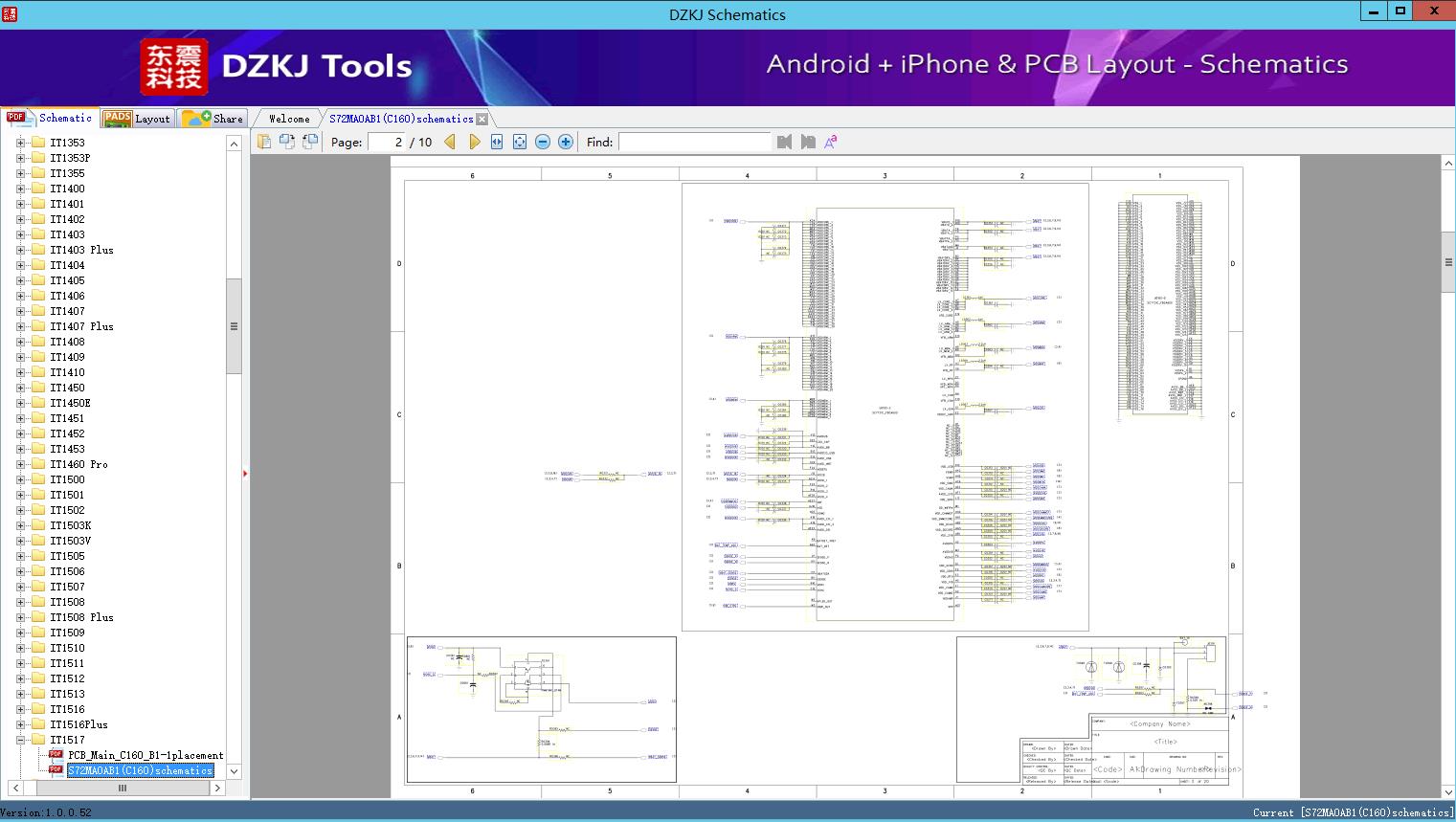Find previous match icon
This screenshot has width=1456, height=822.
pos(785,142)
